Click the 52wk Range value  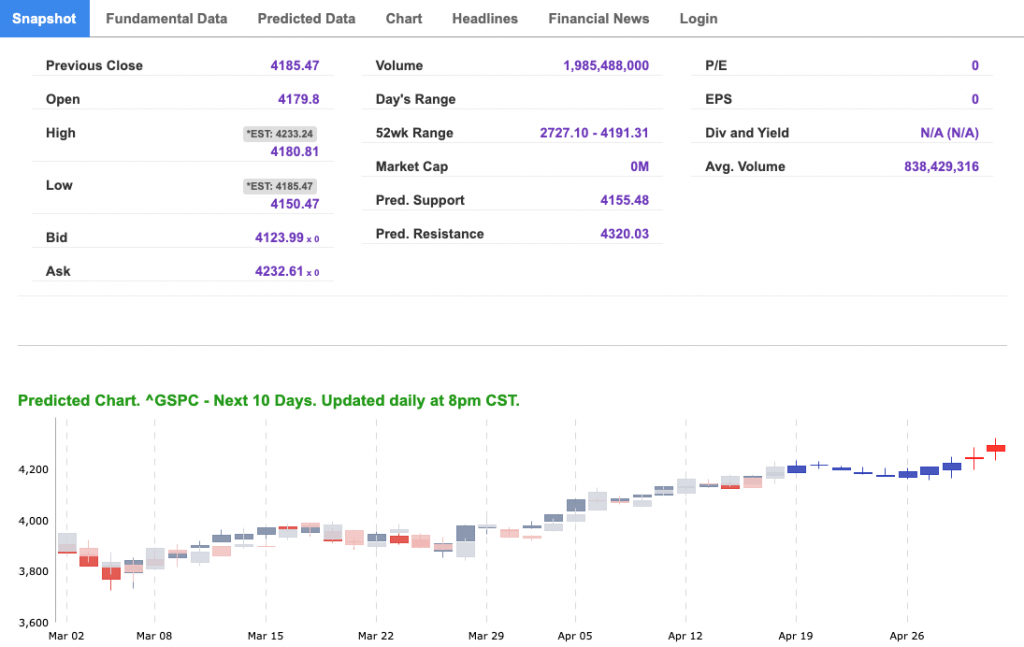(x=594, y=133)
